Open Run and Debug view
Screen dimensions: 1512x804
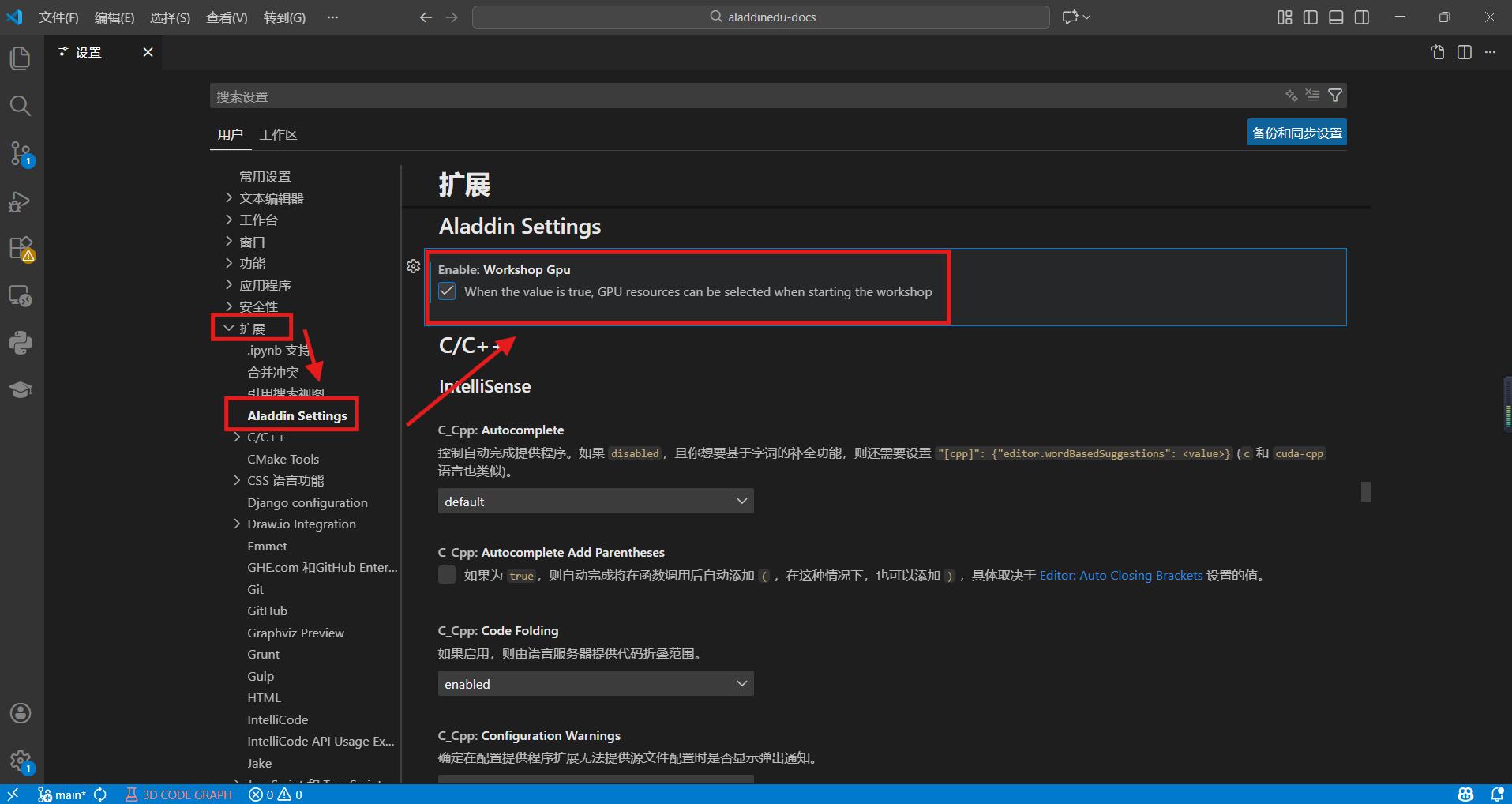21,201
